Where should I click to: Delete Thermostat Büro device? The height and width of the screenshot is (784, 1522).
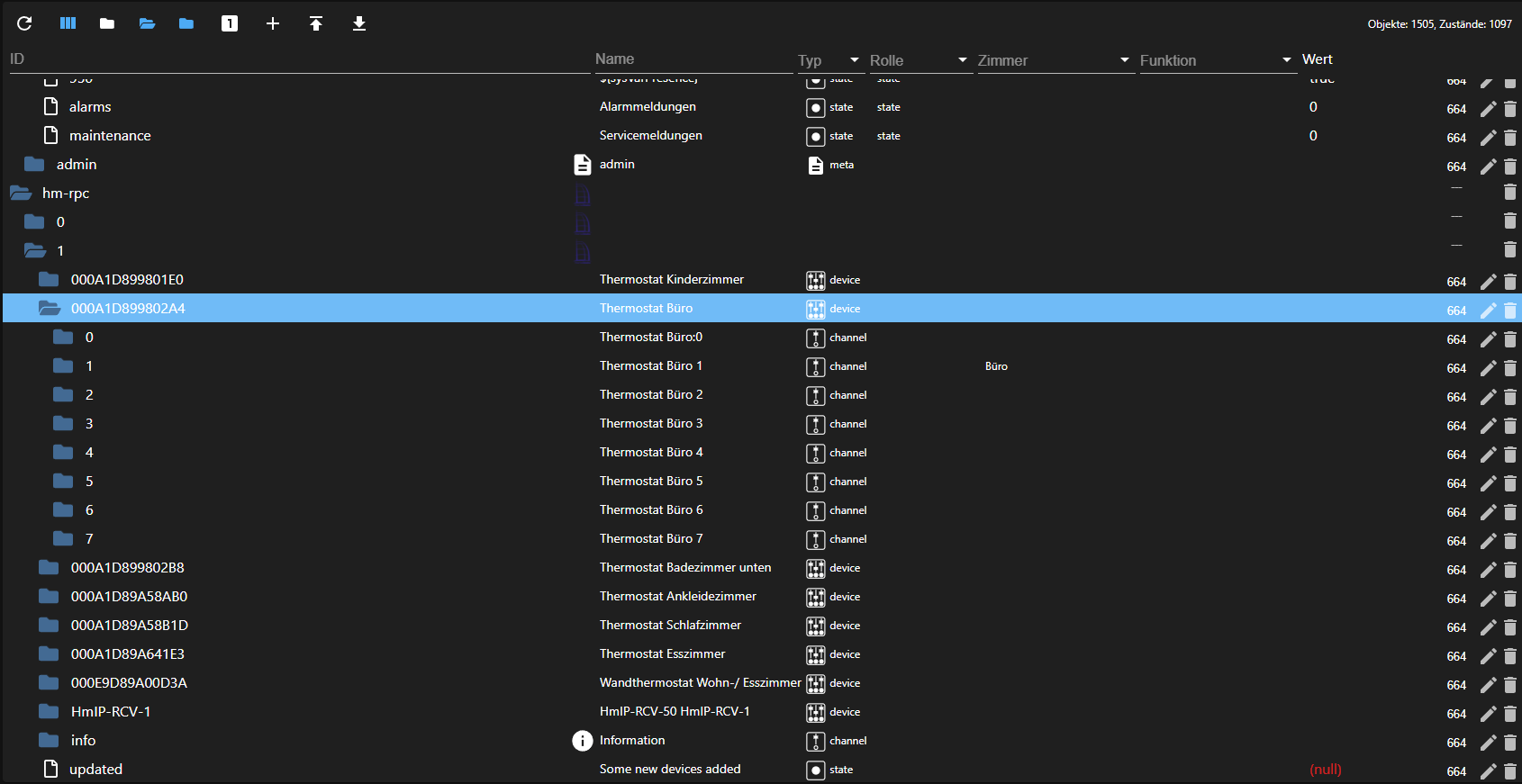coord(1510,311)
